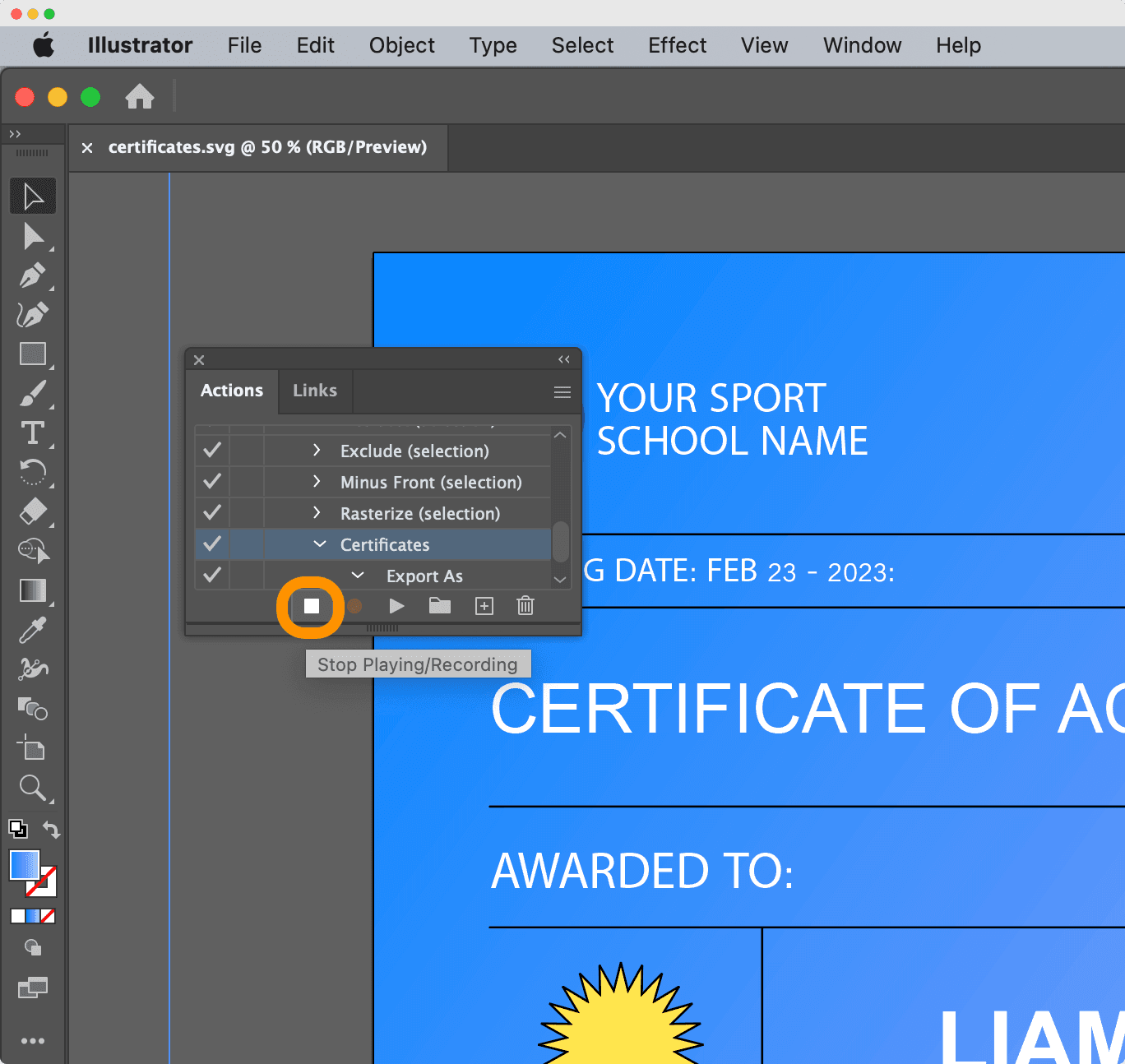1125x1064 pixels.
Task: Open the Object menu
Action: click(x=402, y=46)
